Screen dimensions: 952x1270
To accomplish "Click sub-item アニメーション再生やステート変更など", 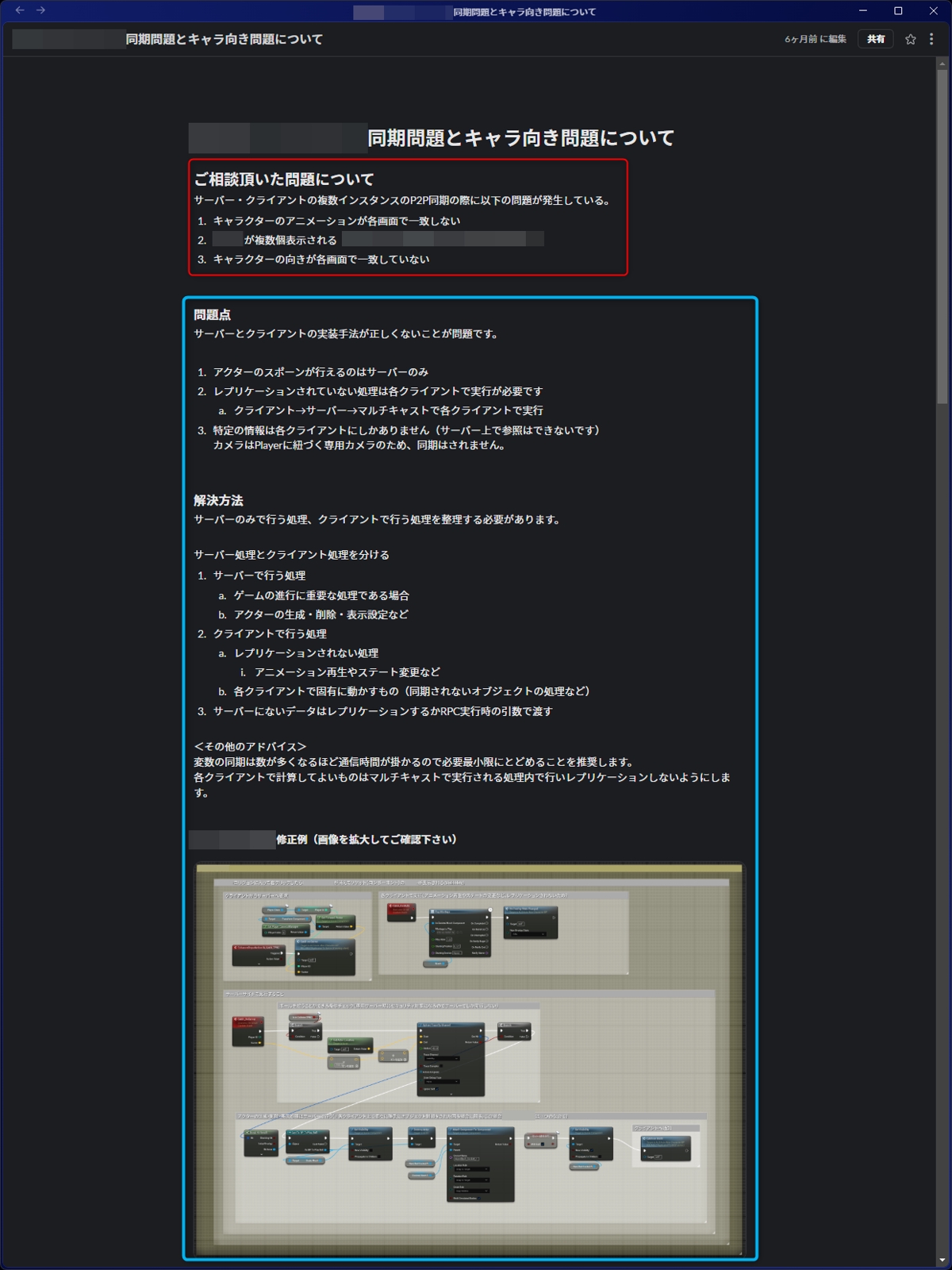I will (347, 672).
